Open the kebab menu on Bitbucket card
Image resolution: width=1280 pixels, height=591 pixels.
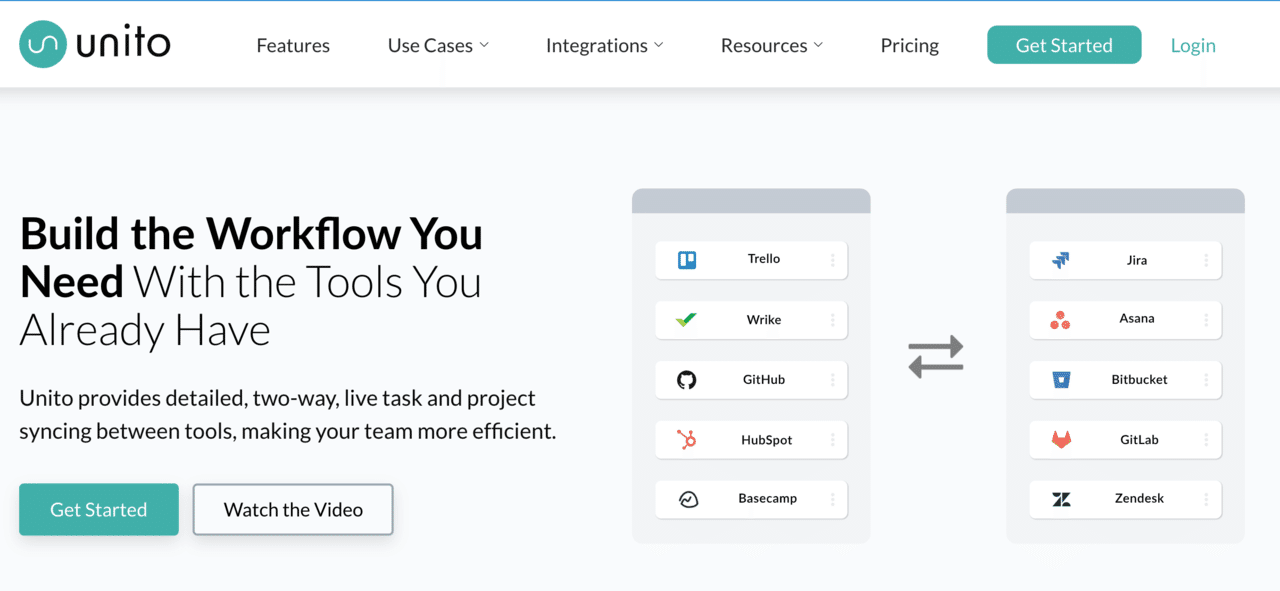(1206, 380)
